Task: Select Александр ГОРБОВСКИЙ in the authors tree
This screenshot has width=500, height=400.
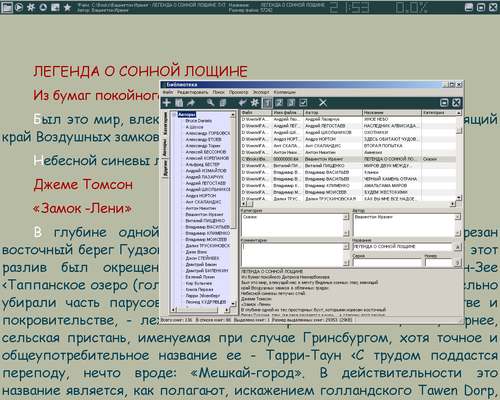Action: tap(208, 133)
